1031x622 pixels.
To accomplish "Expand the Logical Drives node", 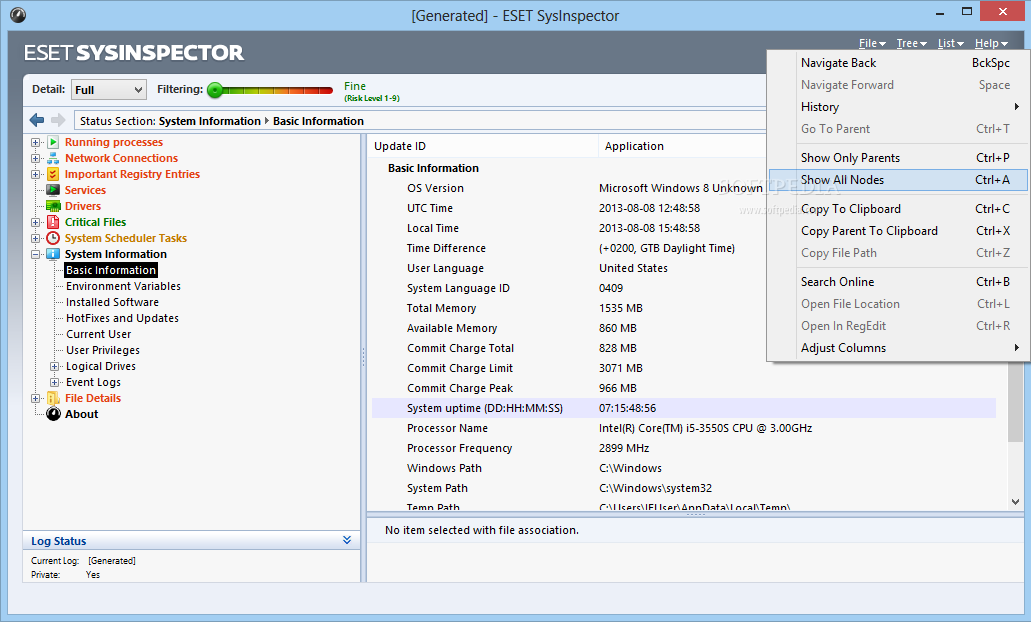I will tap(55, 366).
